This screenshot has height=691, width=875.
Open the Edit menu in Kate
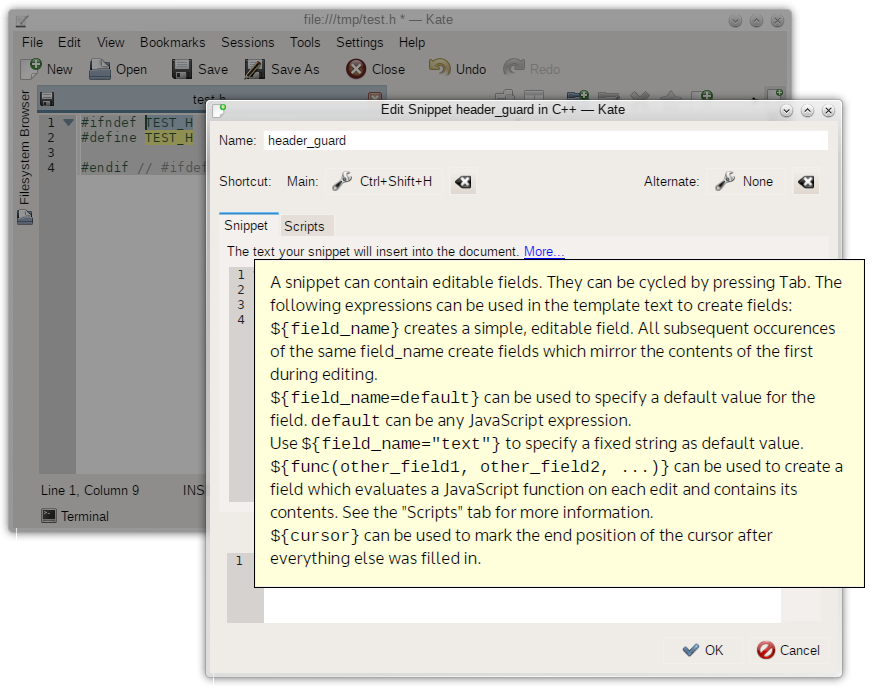coord(69,42)
